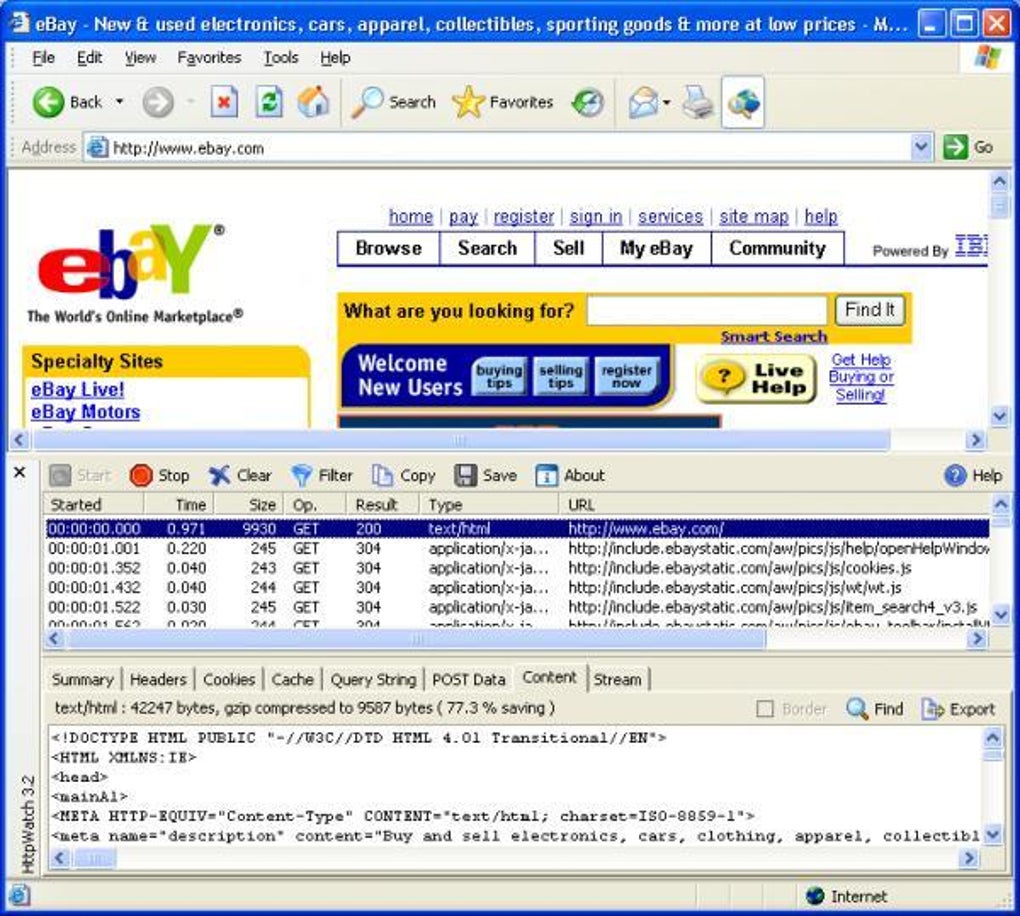Open the Tools menu
Viewport: 1020px width, 916px height.
click(280, 58)
